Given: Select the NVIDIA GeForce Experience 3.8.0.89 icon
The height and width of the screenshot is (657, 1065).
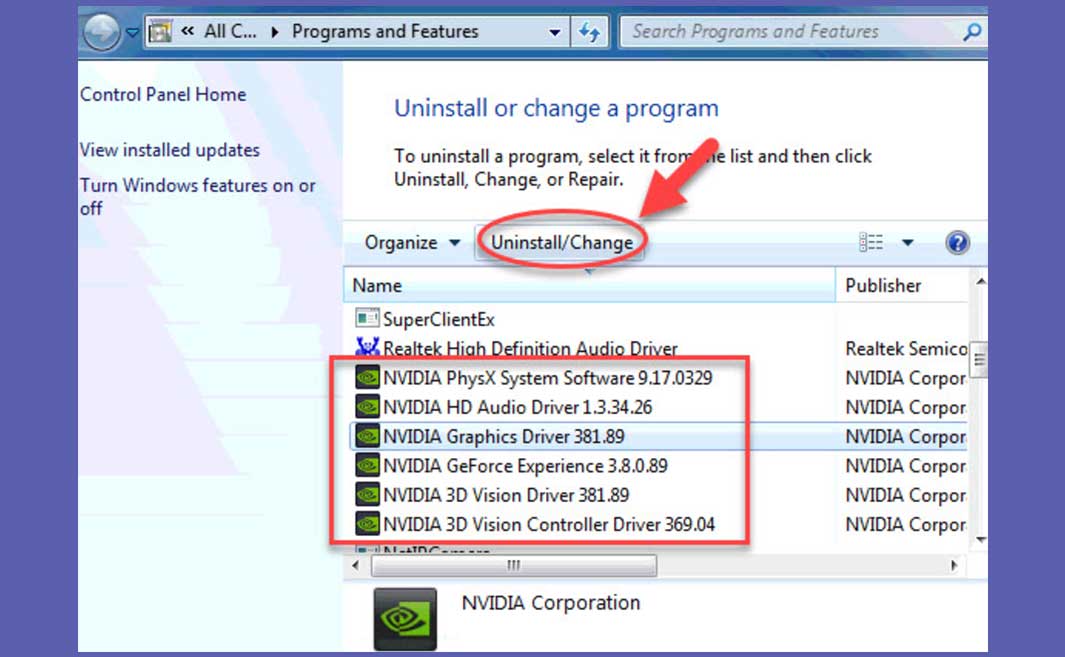Looking at the screenshot, I should pyautogui.click(x=368, y=466).
